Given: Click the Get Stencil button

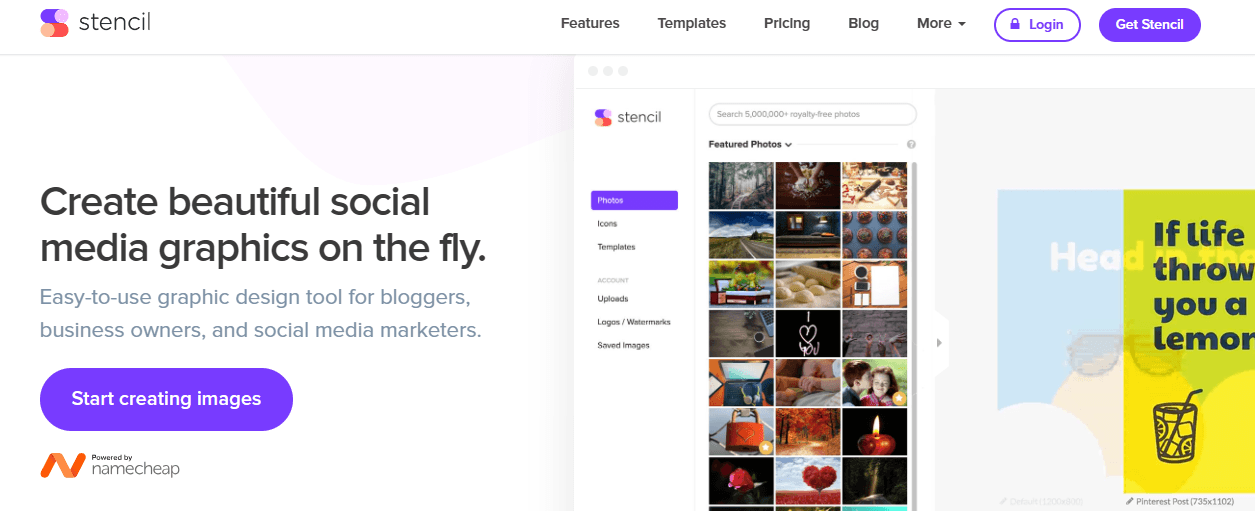Looking at the screenshot, I should point(1149,24).
